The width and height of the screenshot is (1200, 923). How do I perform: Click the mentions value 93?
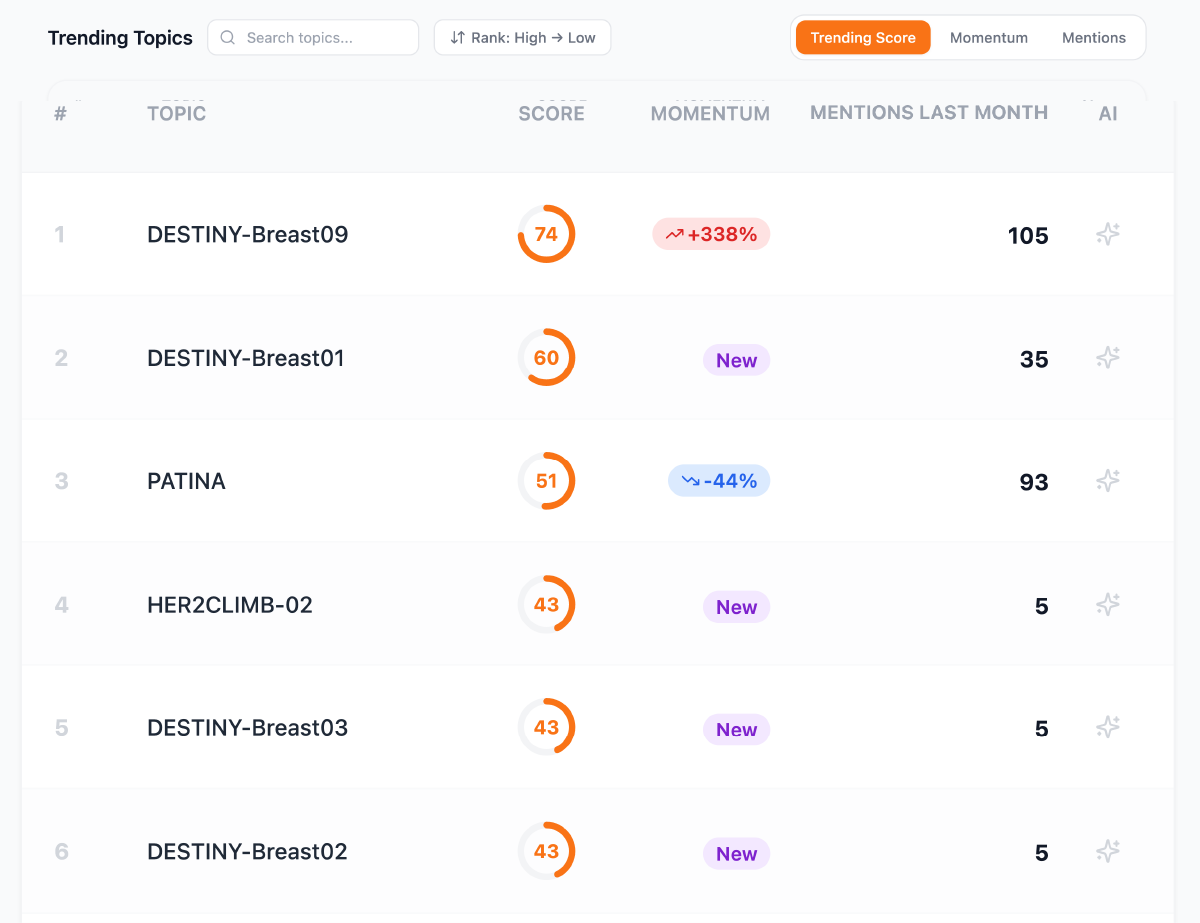1034,483
